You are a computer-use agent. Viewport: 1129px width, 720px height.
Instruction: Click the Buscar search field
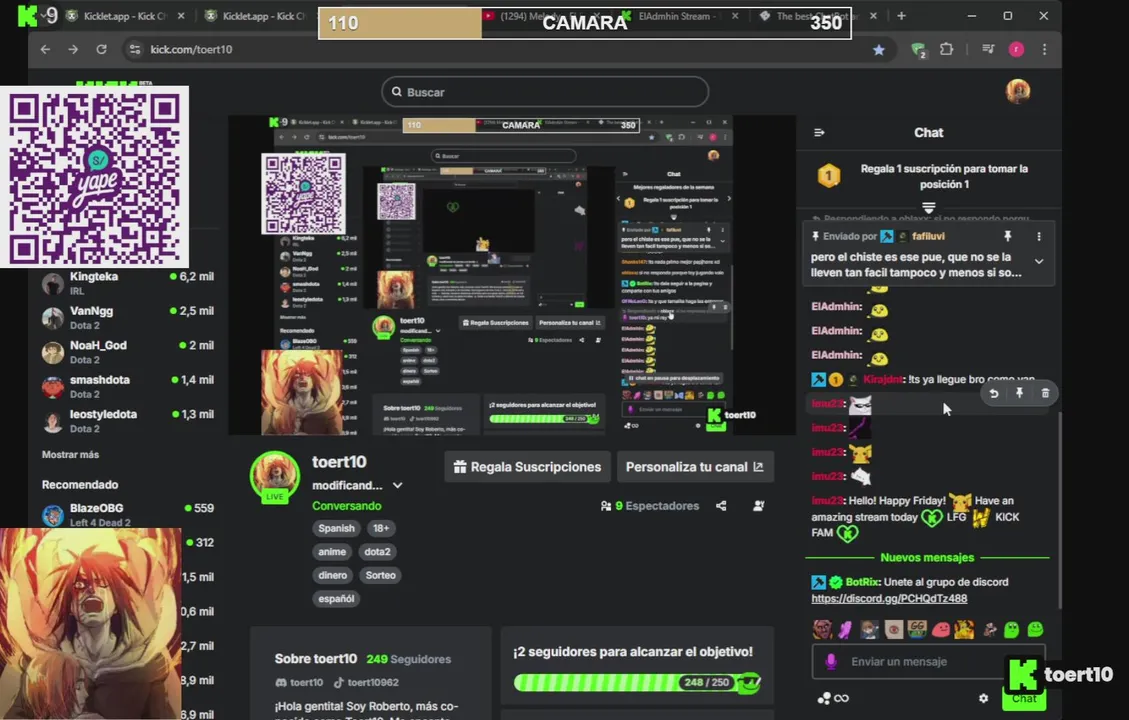click(545, 92)
